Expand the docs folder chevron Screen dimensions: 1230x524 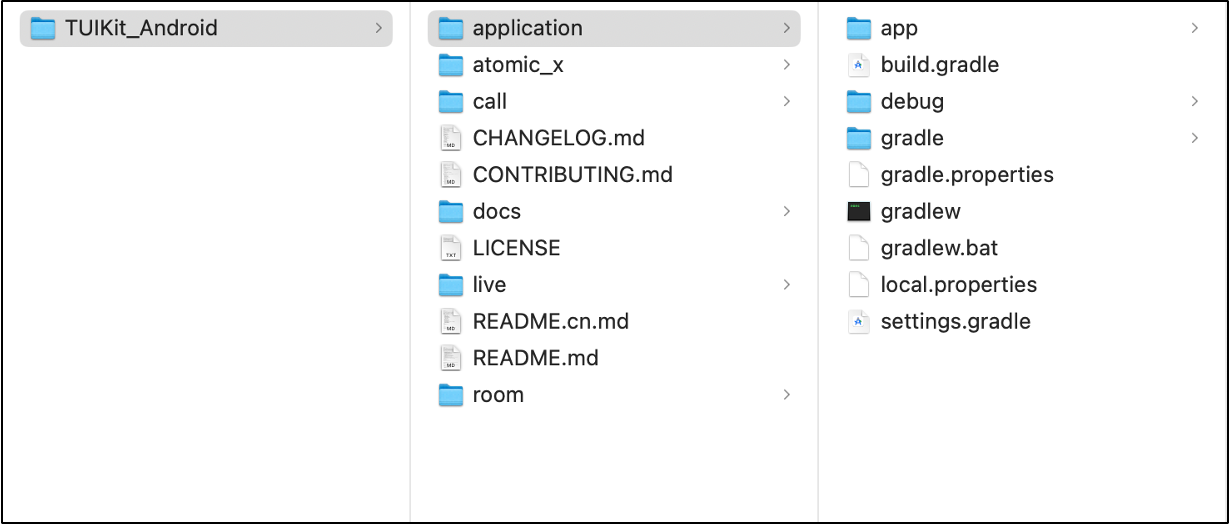pos(787,211)
